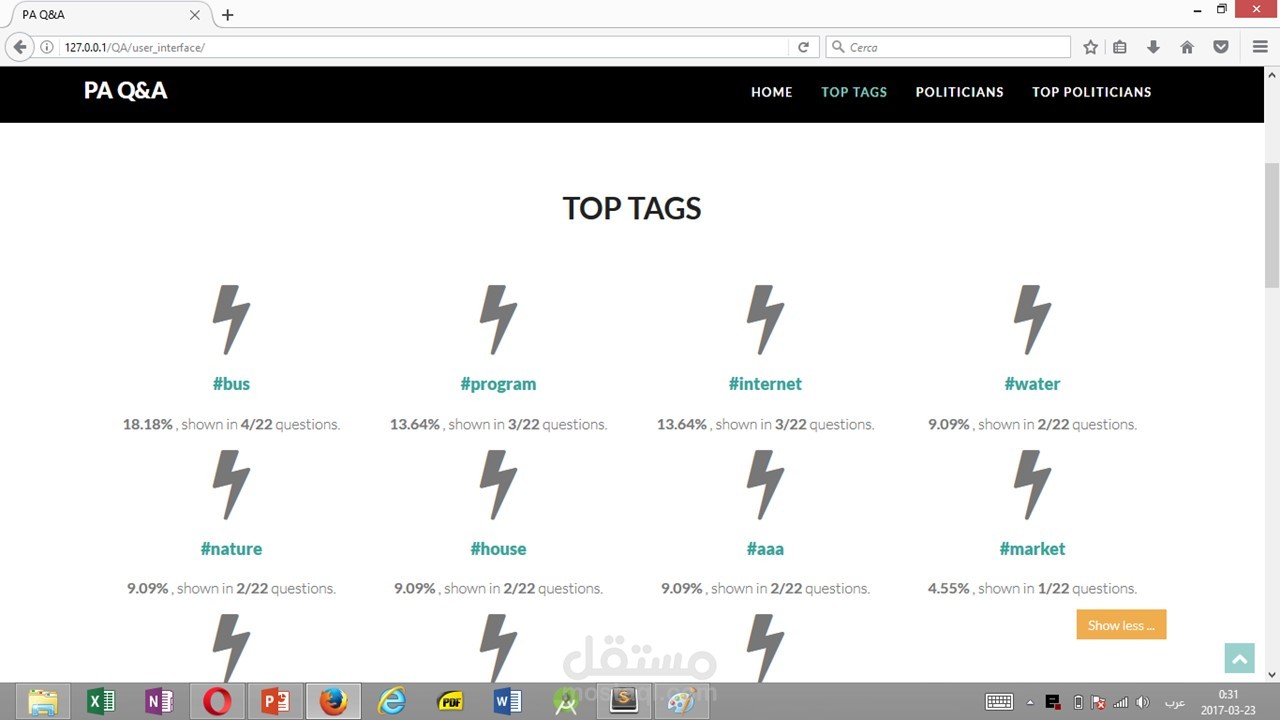Image resolution: width=1280 pixels, height=720 pixels.
Task: Click the scrollbar down arrow
Action: coord(1272,674)
